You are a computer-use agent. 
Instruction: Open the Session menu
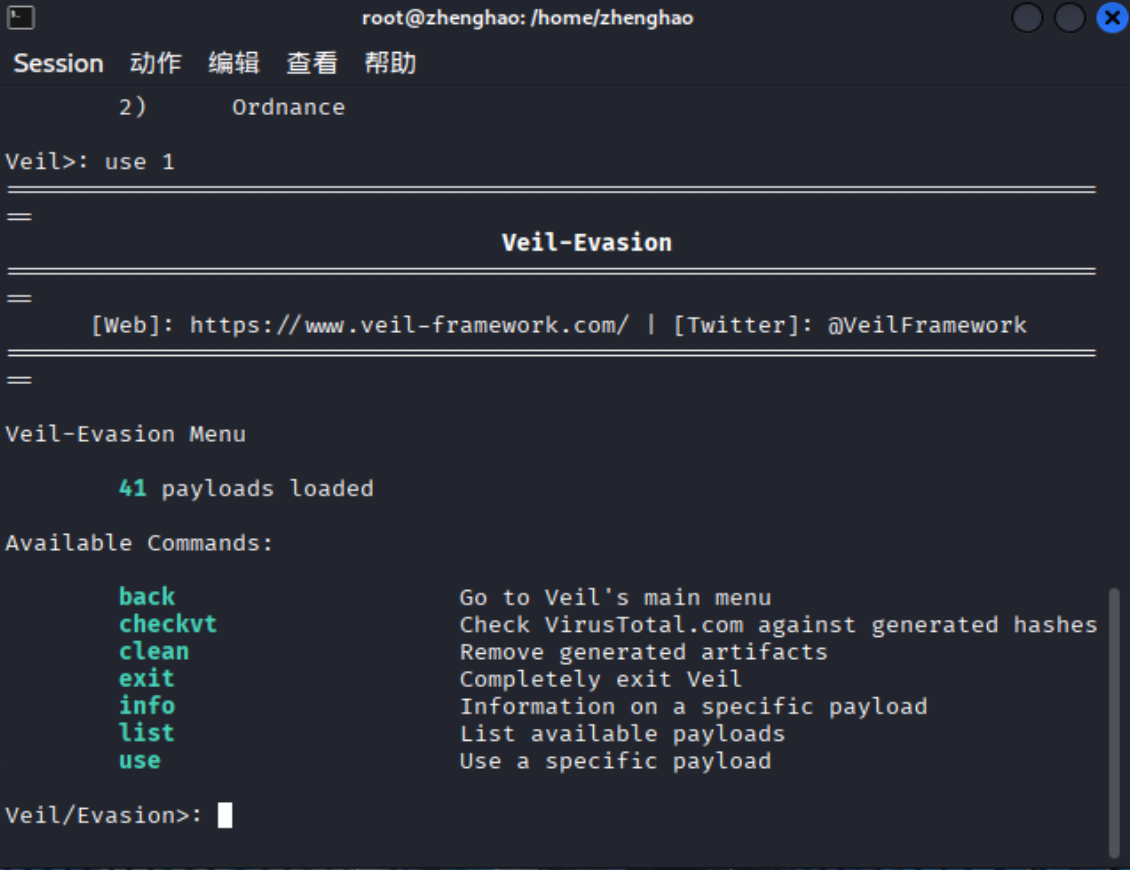(58, 63)
